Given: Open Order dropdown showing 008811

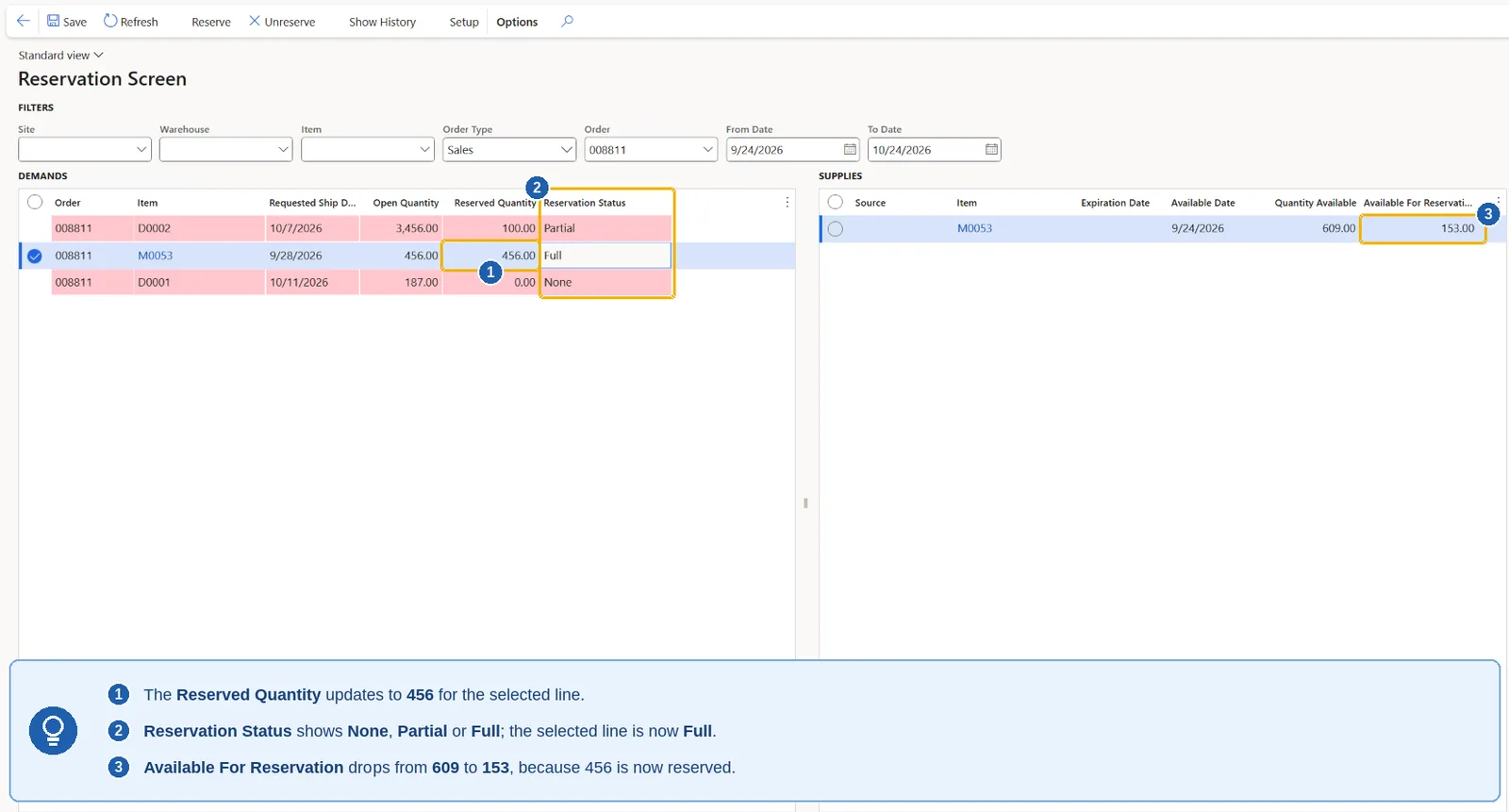Looking at the screenshot, I should point(651,149).
